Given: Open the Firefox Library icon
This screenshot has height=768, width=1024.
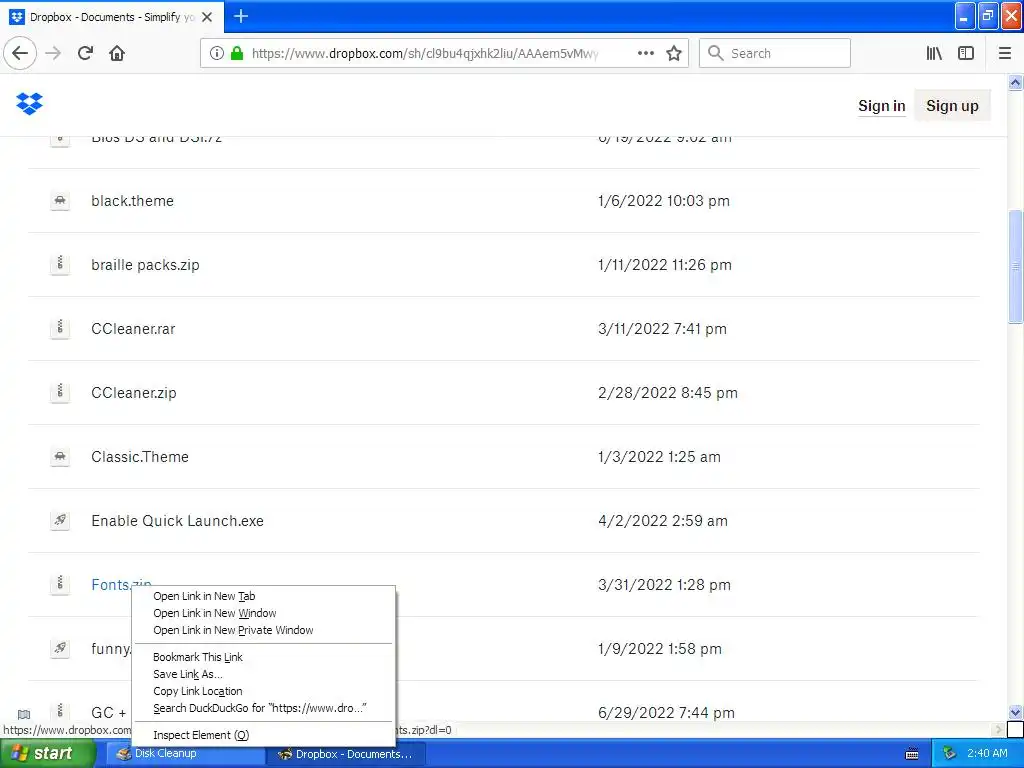Looking at the screenshot, I should (x=934, y=53).
